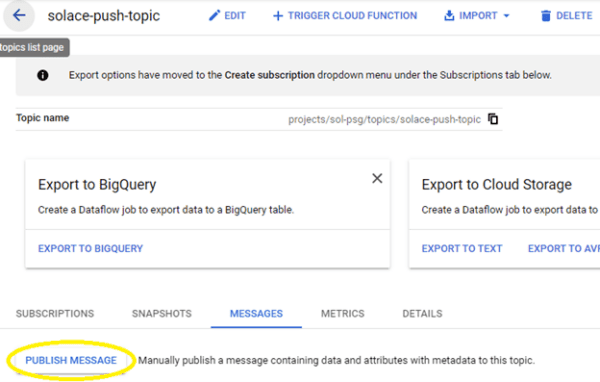Click the solace-push-topic page title
The width and height of the screenshot is (600, 382).
[x=104, y=16]
